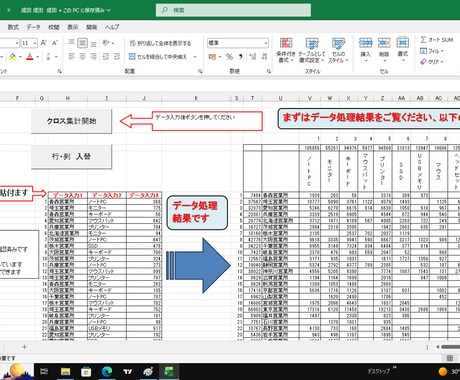Open Microsoft Edge from the taskbar

(107, 371)
